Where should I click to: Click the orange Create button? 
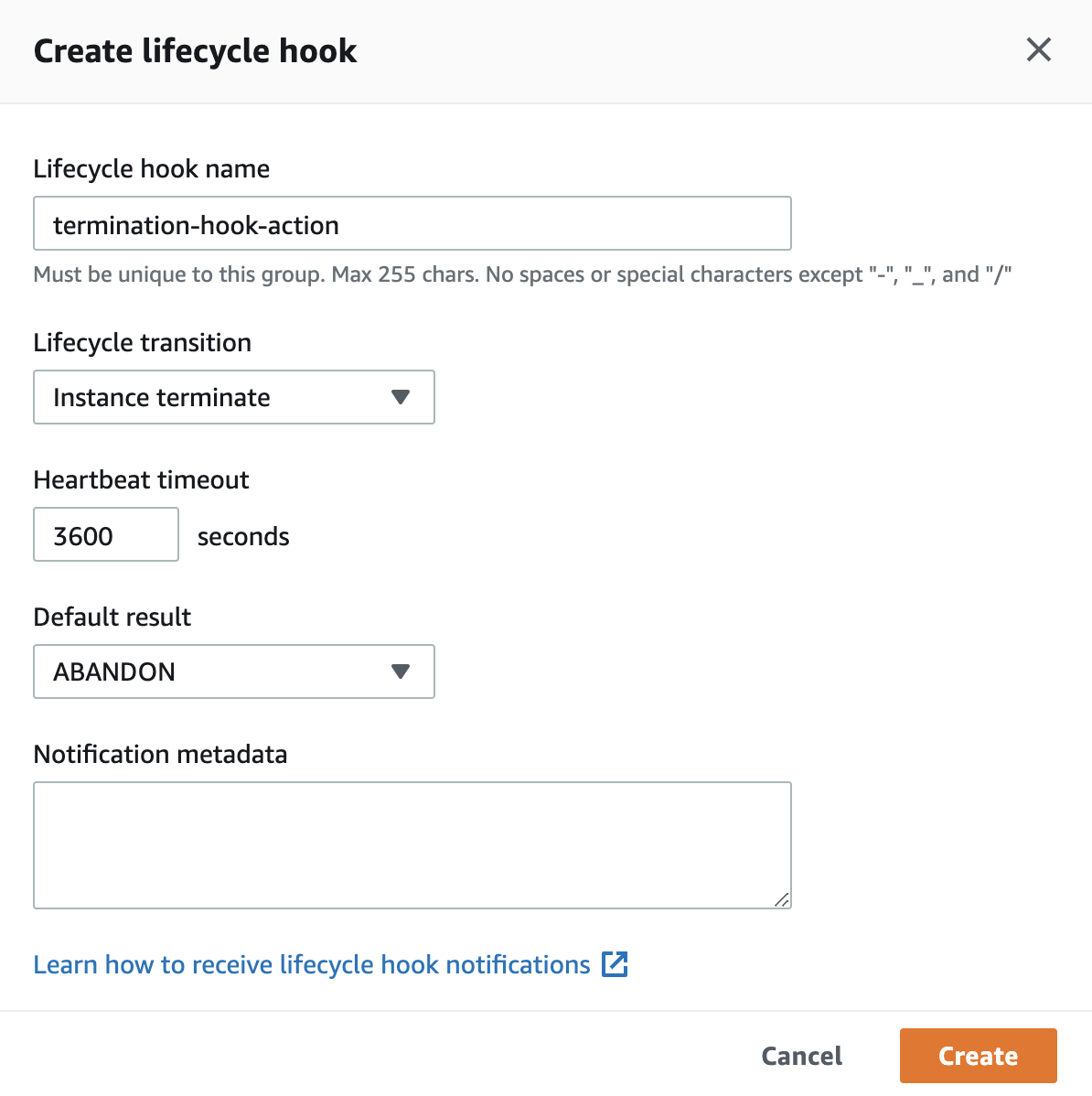coord(978,1056)
